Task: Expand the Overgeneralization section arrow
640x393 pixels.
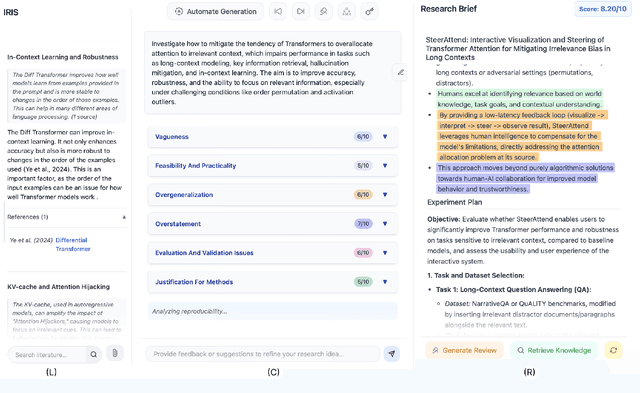Action: [385, 195]
